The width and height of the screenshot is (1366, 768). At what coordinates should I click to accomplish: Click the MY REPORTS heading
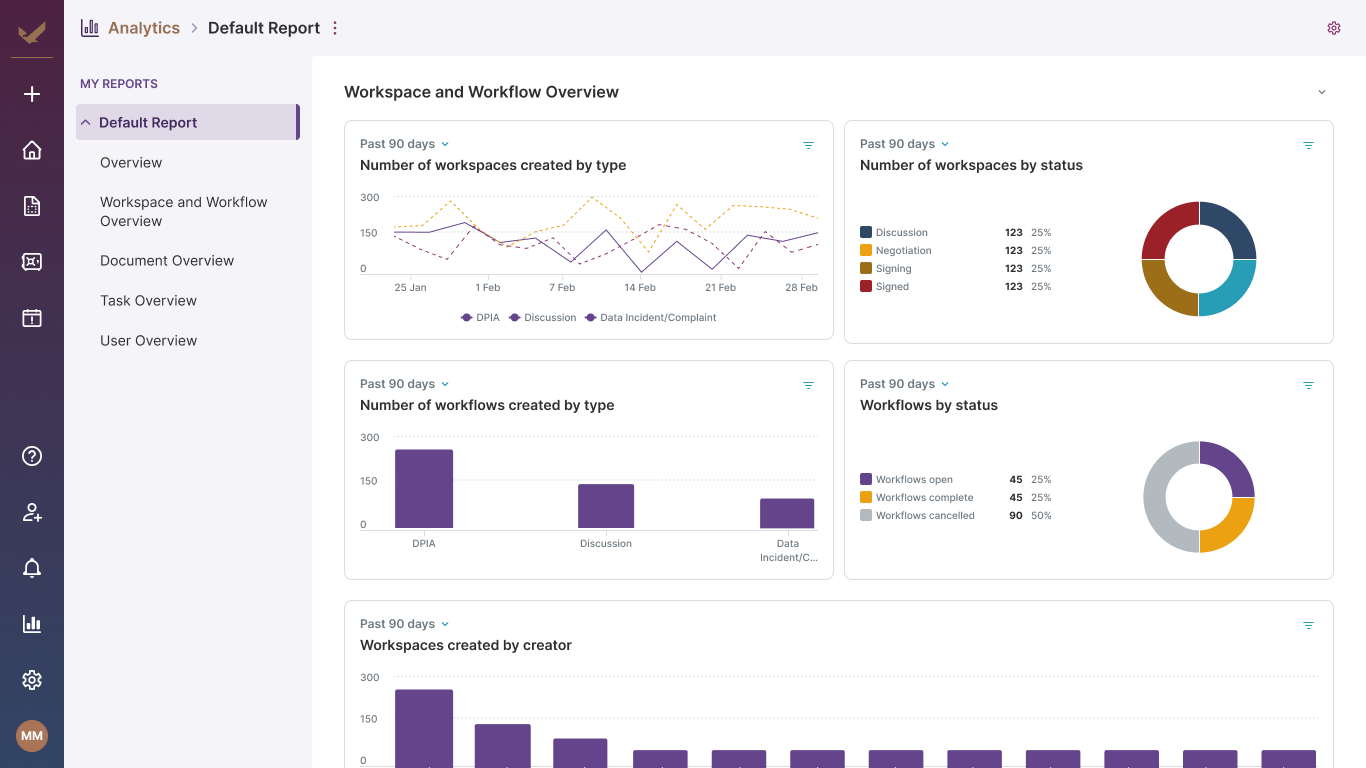click(x=119, y=84)
